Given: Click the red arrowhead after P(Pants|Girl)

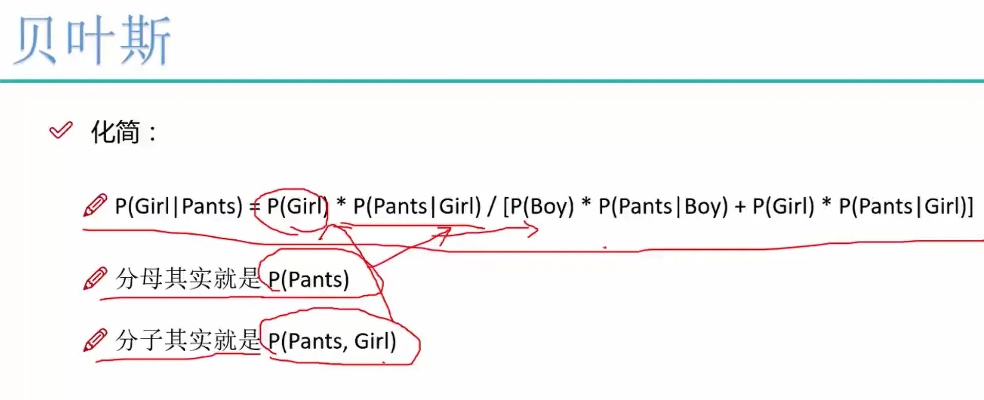Looking at the screenshot, I should pyautogui.click(x=530, y=230).
